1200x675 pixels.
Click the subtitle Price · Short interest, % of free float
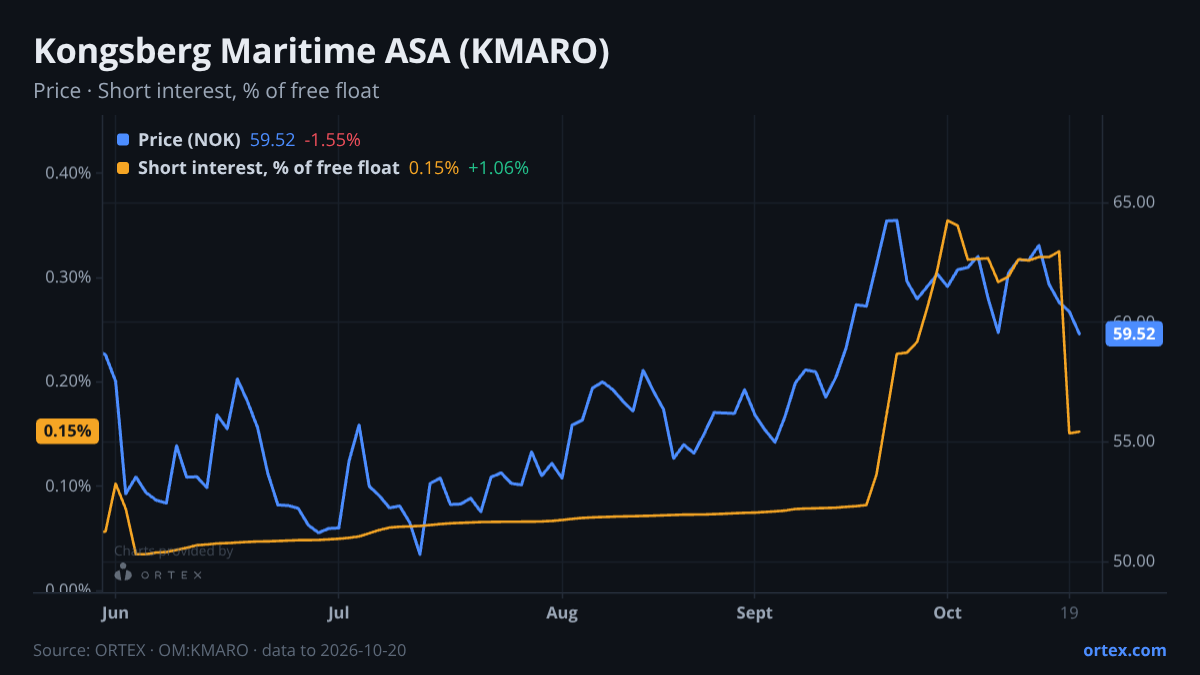point(206,91)
